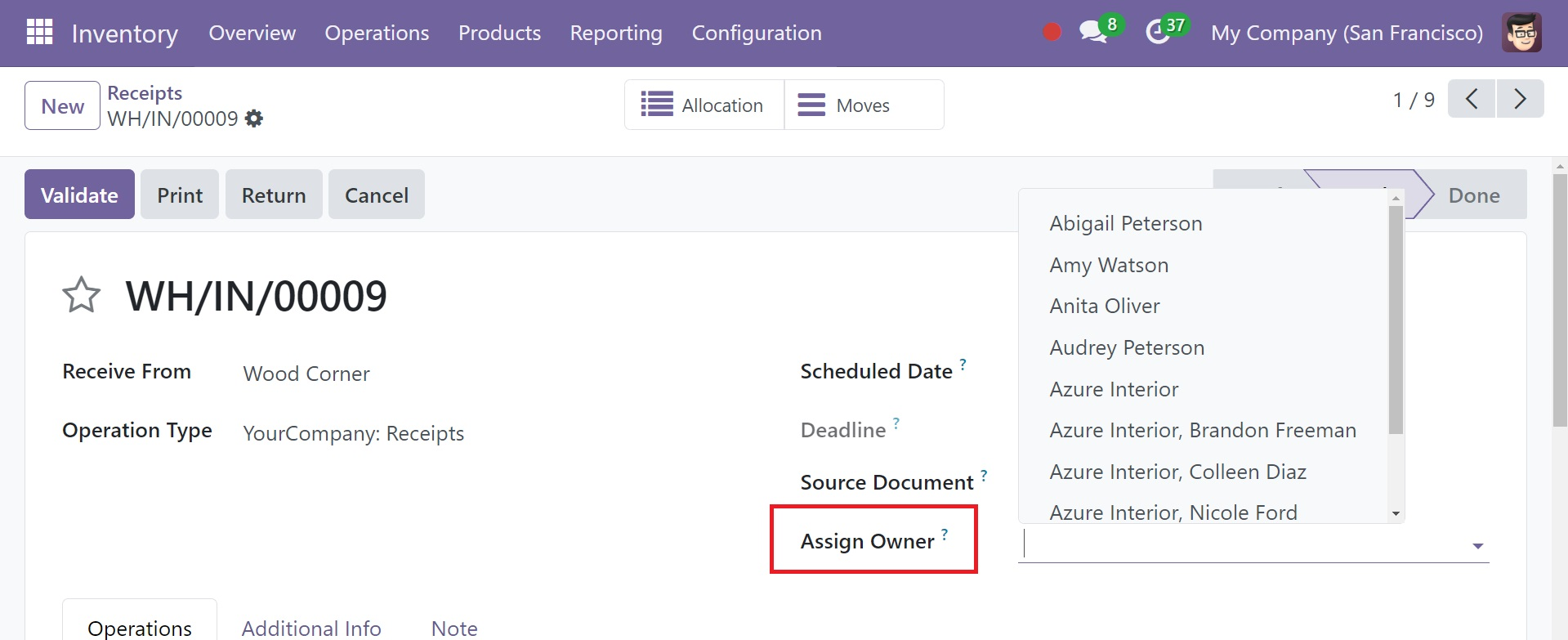Open the Configuration menu
Viewport: 1568px width, 640px height.
tap(757, 33)
